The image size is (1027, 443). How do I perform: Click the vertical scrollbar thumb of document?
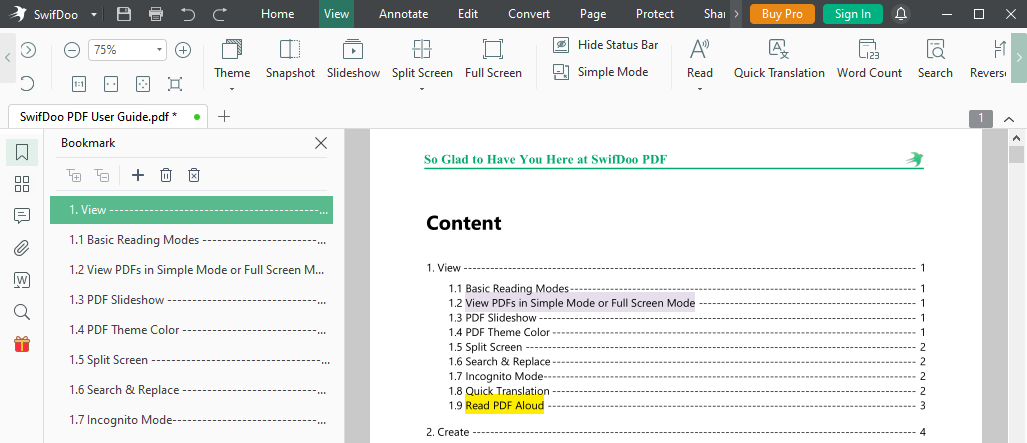click(1016, 155)
